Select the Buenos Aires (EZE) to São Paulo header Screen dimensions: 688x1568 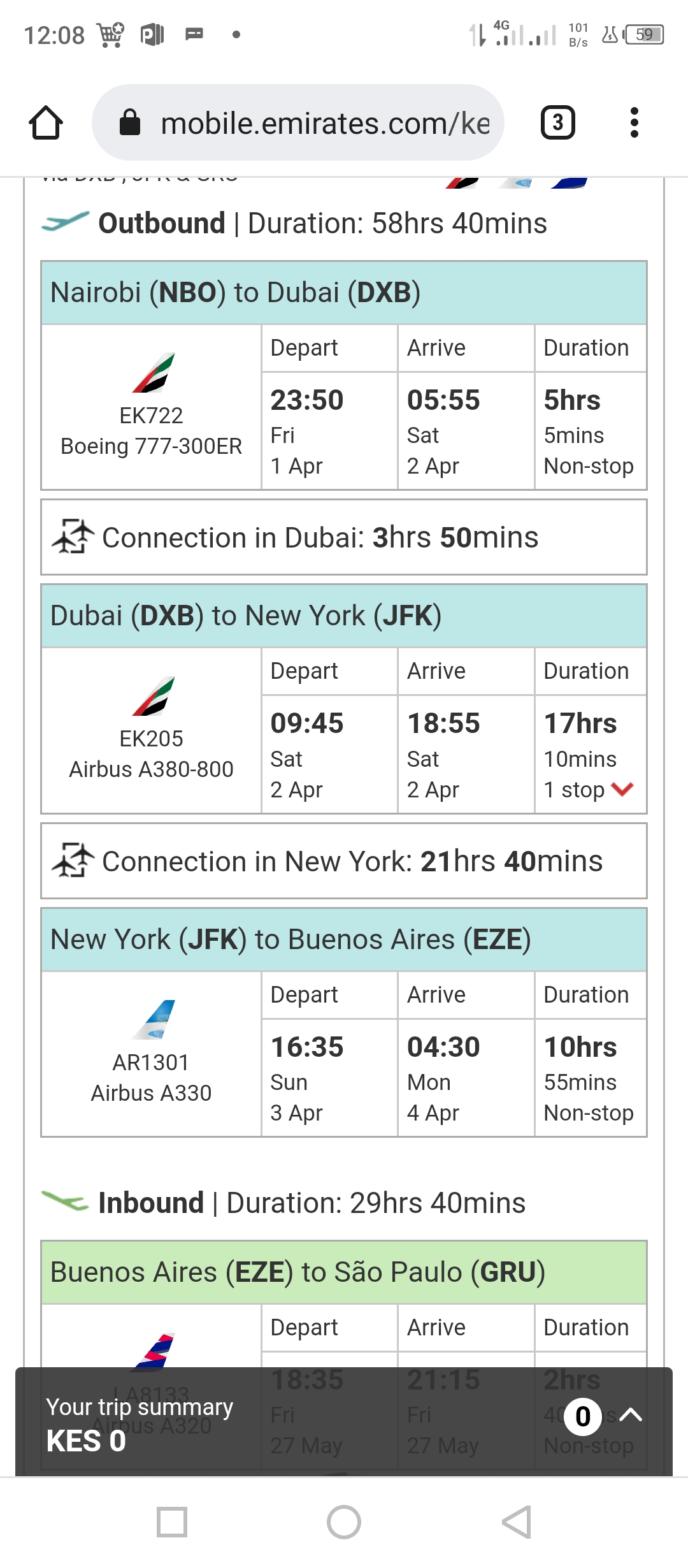coord(344,1272)
